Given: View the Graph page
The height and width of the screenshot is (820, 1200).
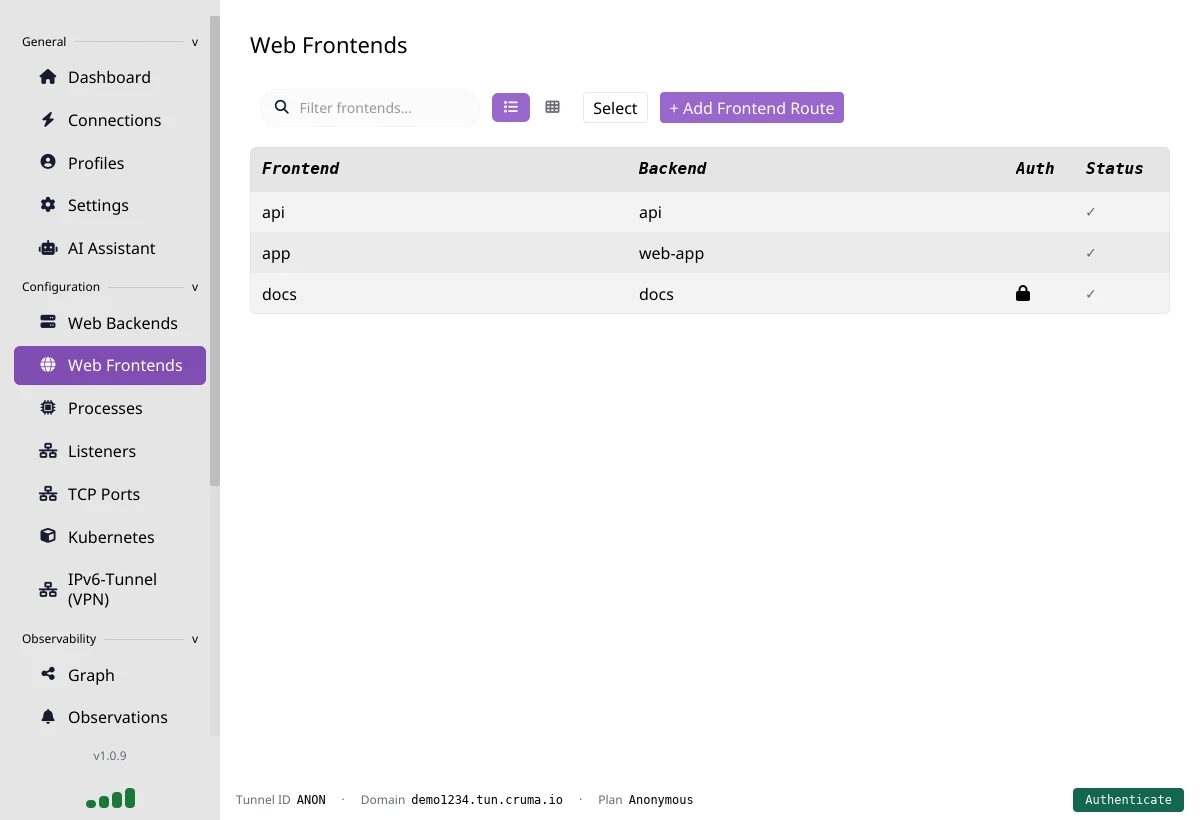Looking at the screenshot, I should click(110, 675).
